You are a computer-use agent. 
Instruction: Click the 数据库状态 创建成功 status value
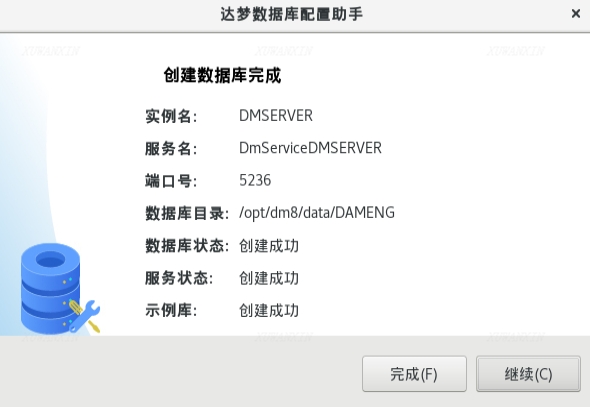(269, 246)
